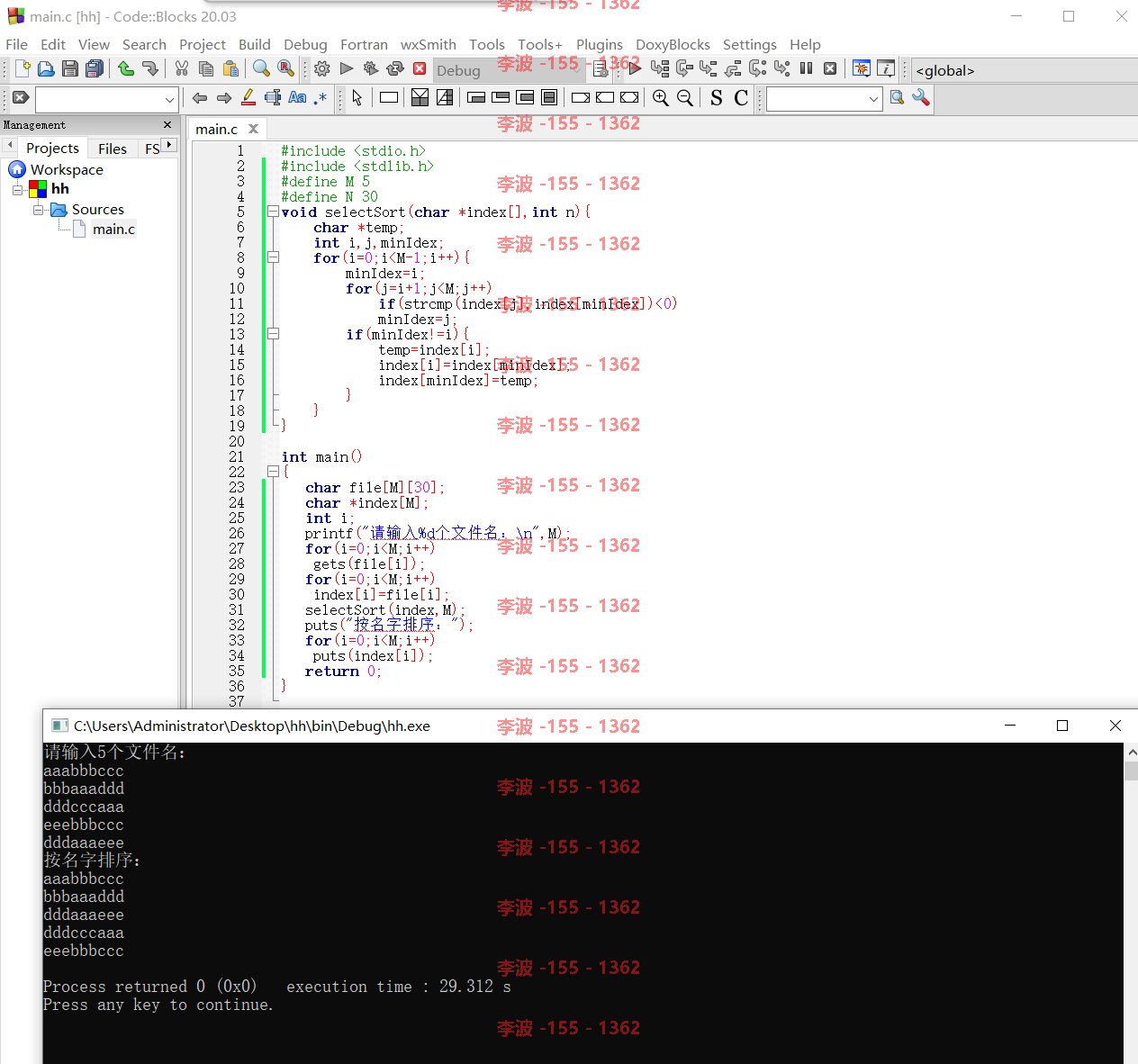Viewport: 1138px width, 1064px height.
Task: Cut the selection with the scissors icon
Action: (x=182, y=68)
